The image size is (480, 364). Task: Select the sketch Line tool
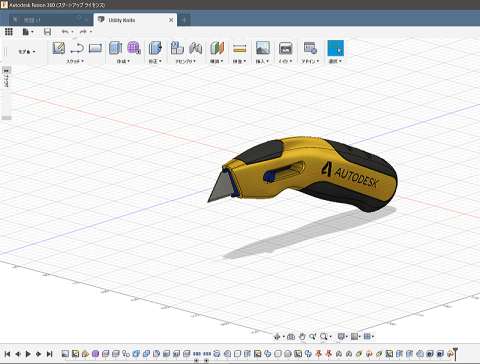pos(77,48)
